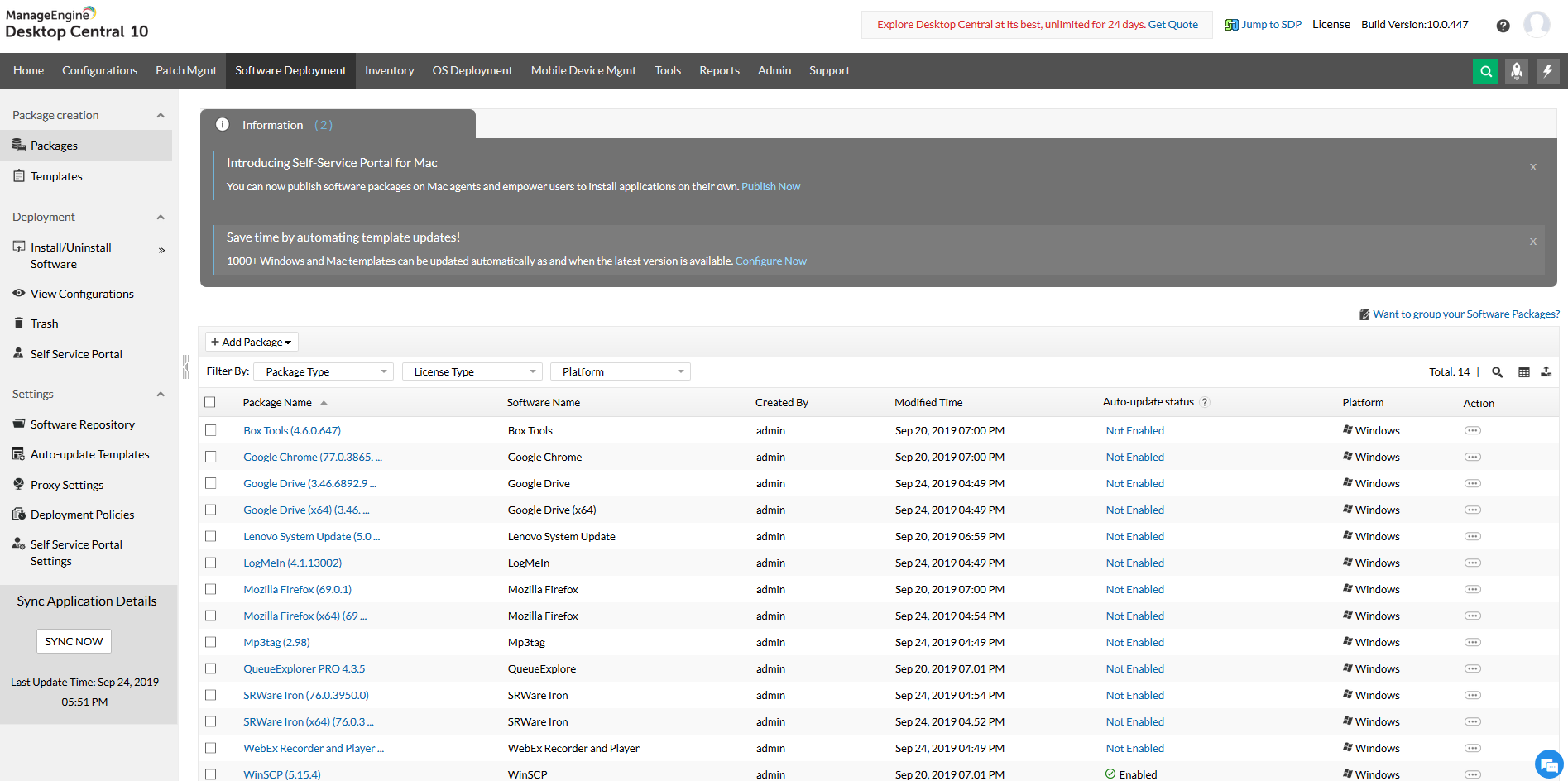Open the Platform filter dropdown

pyautogui.click(x=620, y=371)
